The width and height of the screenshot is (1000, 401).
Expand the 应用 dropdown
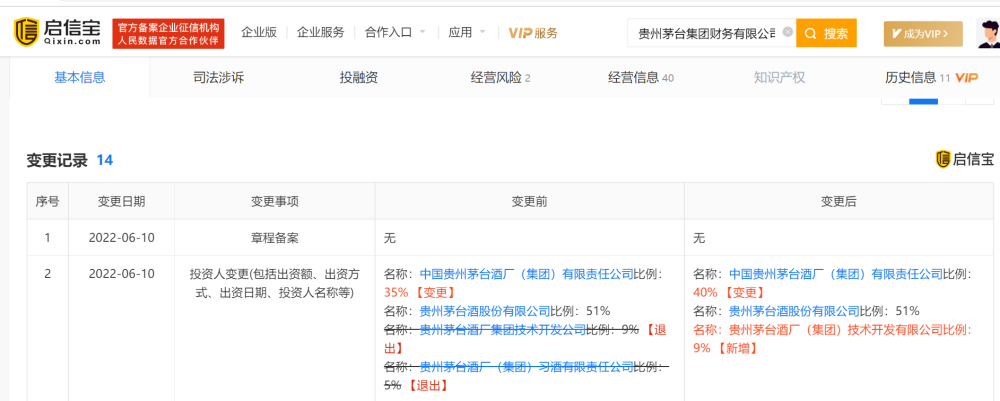click(467, 33)
